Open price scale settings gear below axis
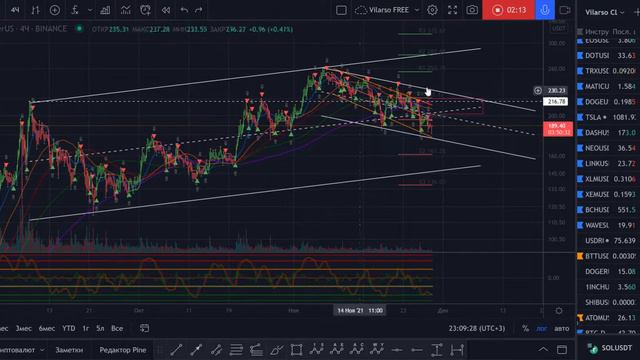 point(559,311)
